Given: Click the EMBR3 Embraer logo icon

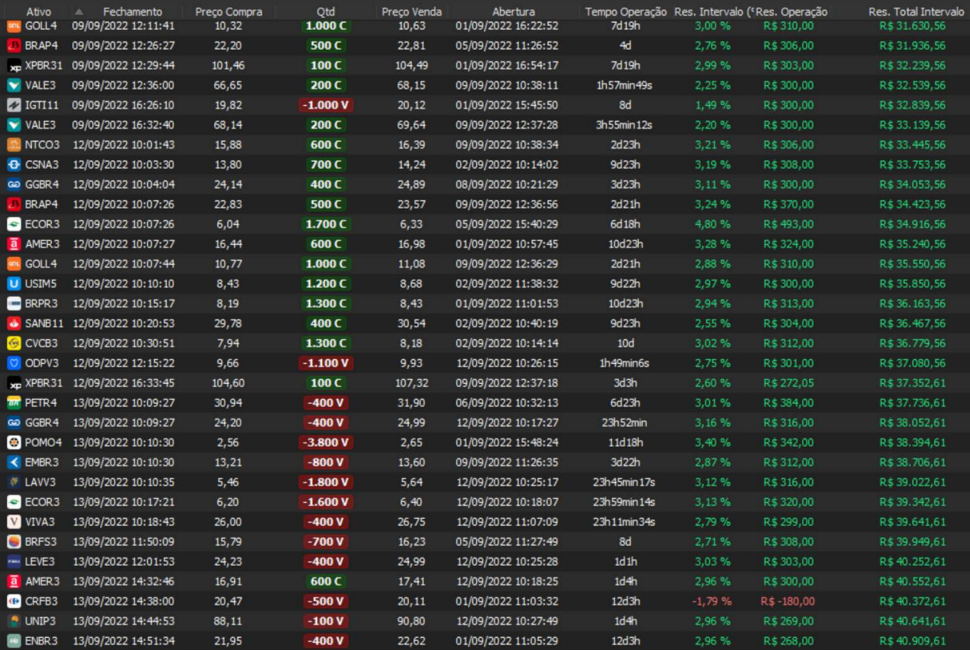Looking at the screenshot, I should click(x=14, y=462).
